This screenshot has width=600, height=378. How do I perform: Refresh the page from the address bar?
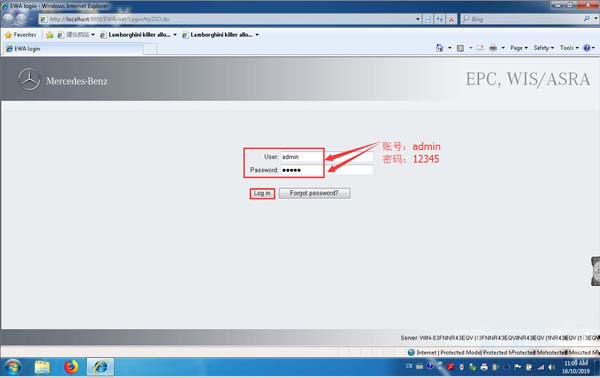(x=439, y=19)
